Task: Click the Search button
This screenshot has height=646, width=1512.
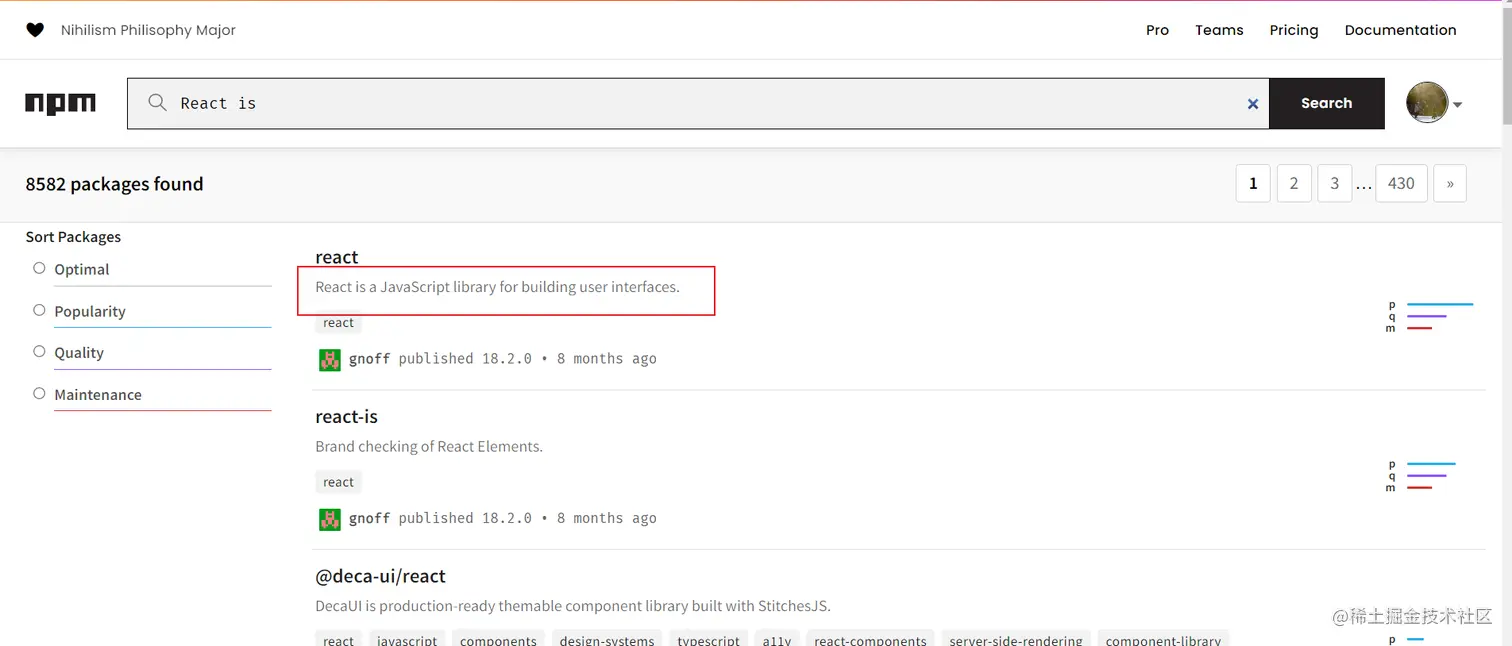Action: (x=1327, y=103)
